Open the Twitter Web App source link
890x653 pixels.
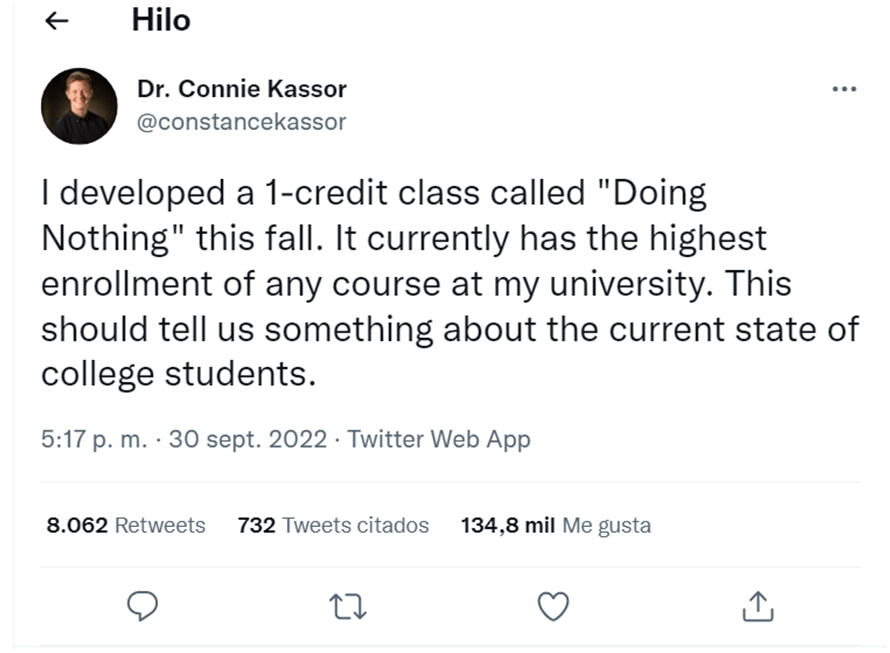439,438
